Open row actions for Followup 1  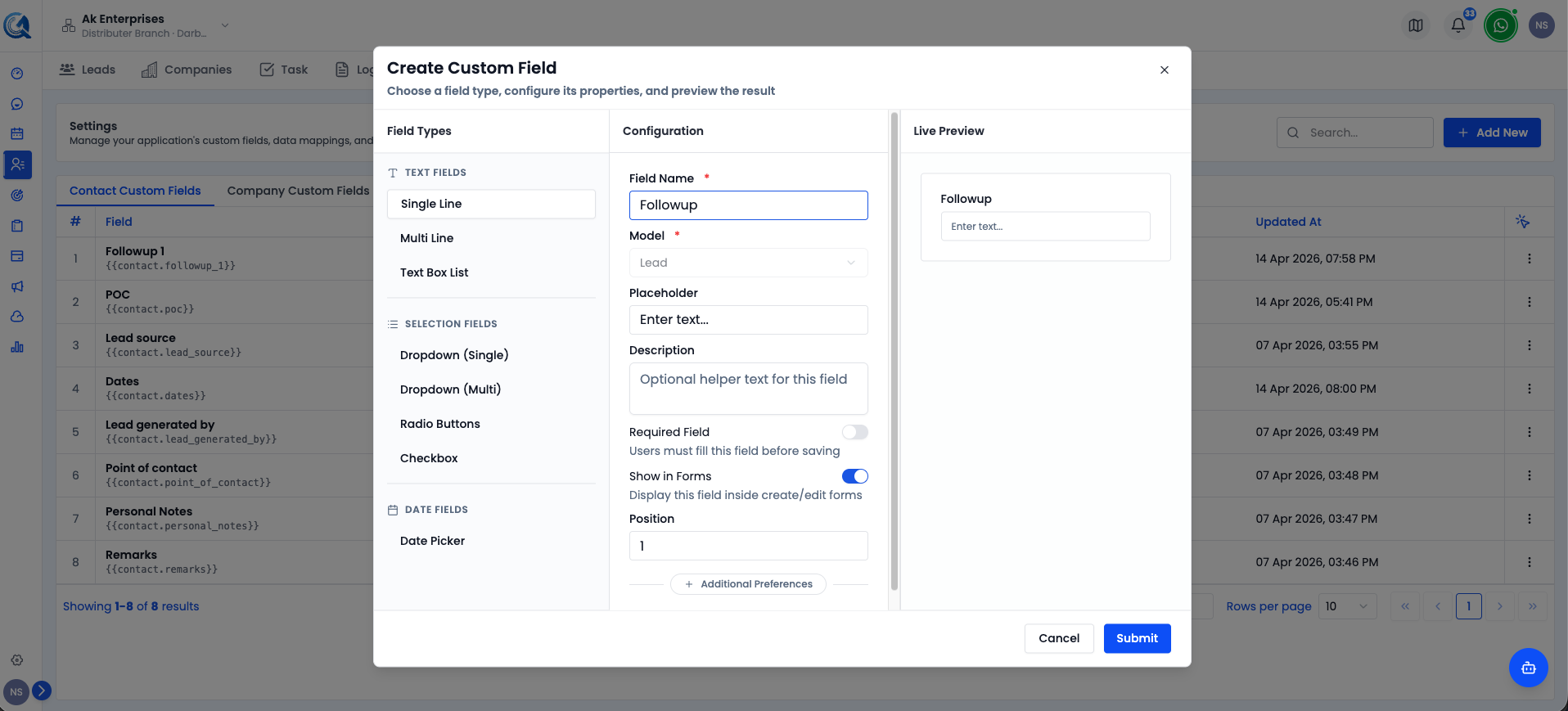click(x=1529, y=259)
